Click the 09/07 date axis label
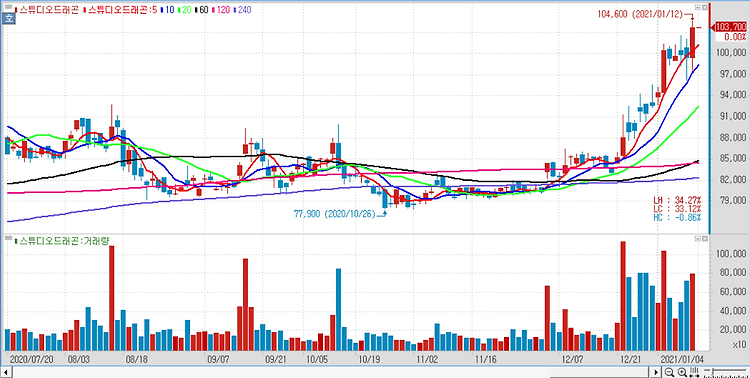 coord(218,358)
